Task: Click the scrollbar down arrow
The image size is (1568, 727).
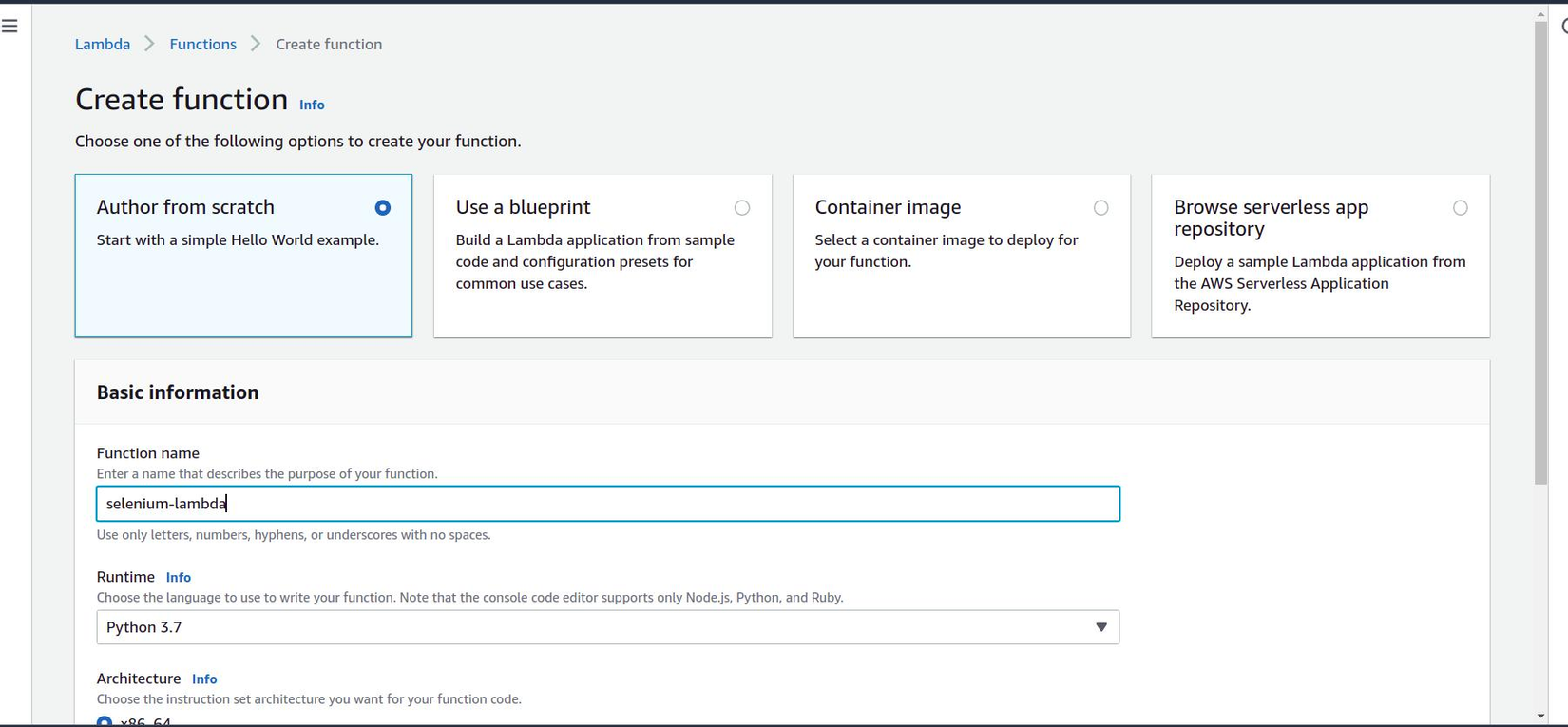Action: pos(1540,716)
